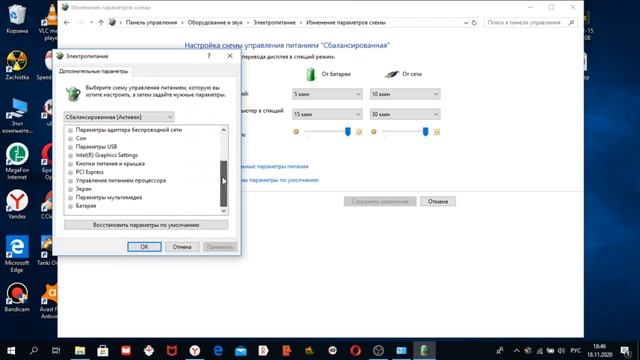Click the help question mark in Электропитание dialog
640x360 pixels.
(x=209, y=56)
